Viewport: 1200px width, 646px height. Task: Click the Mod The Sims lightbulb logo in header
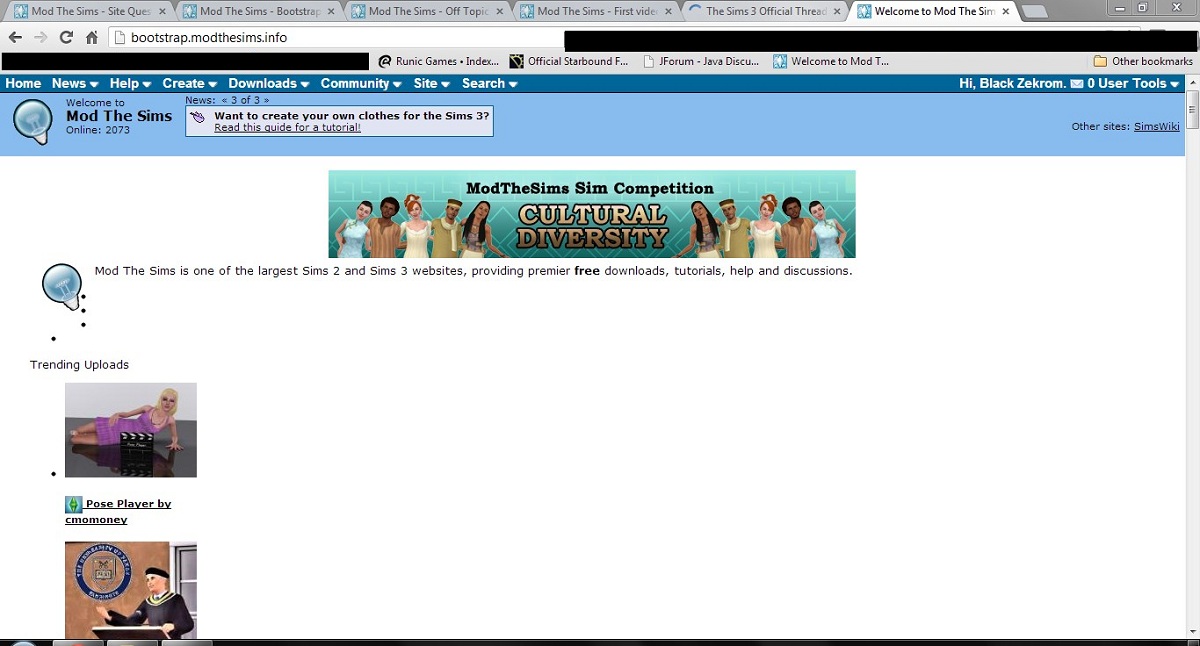[32, 122]
